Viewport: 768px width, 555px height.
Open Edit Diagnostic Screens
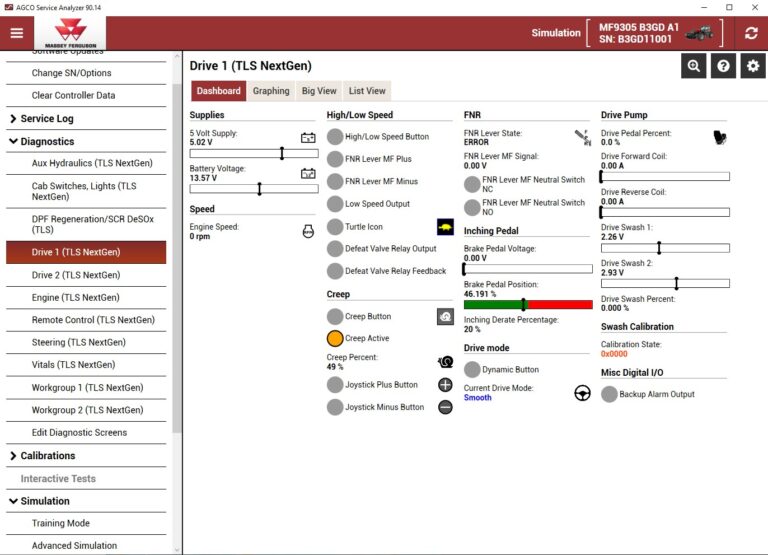tap(86, 433)
